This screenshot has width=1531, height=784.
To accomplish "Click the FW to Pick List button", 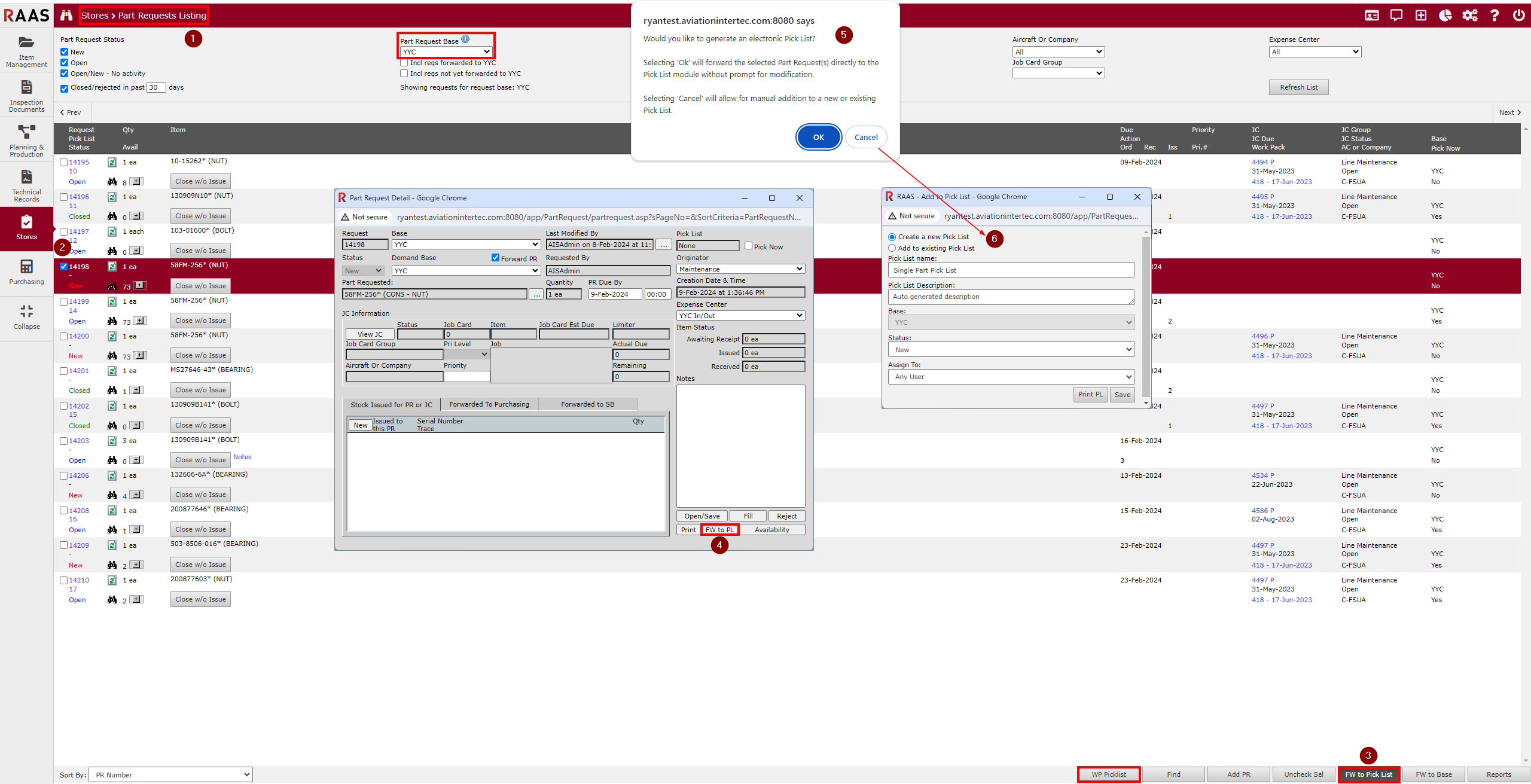I will 1368,774.
